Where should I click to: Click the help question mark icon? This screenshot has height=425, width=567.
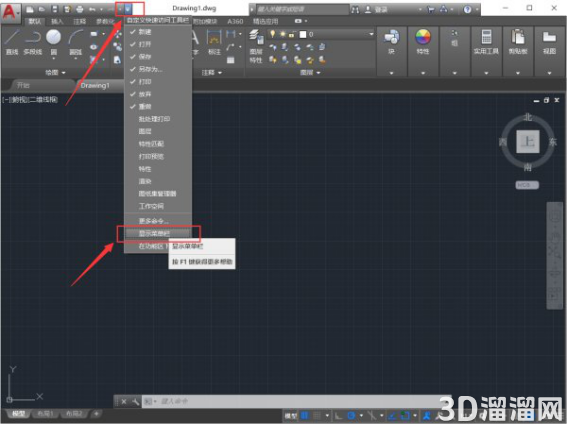467,10
